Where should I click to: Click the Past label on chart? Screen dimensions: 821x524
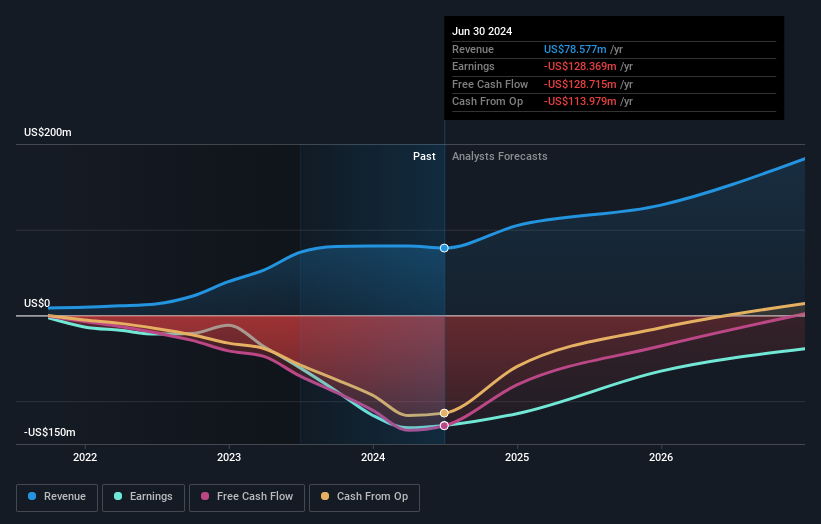(x=424, y=157)
